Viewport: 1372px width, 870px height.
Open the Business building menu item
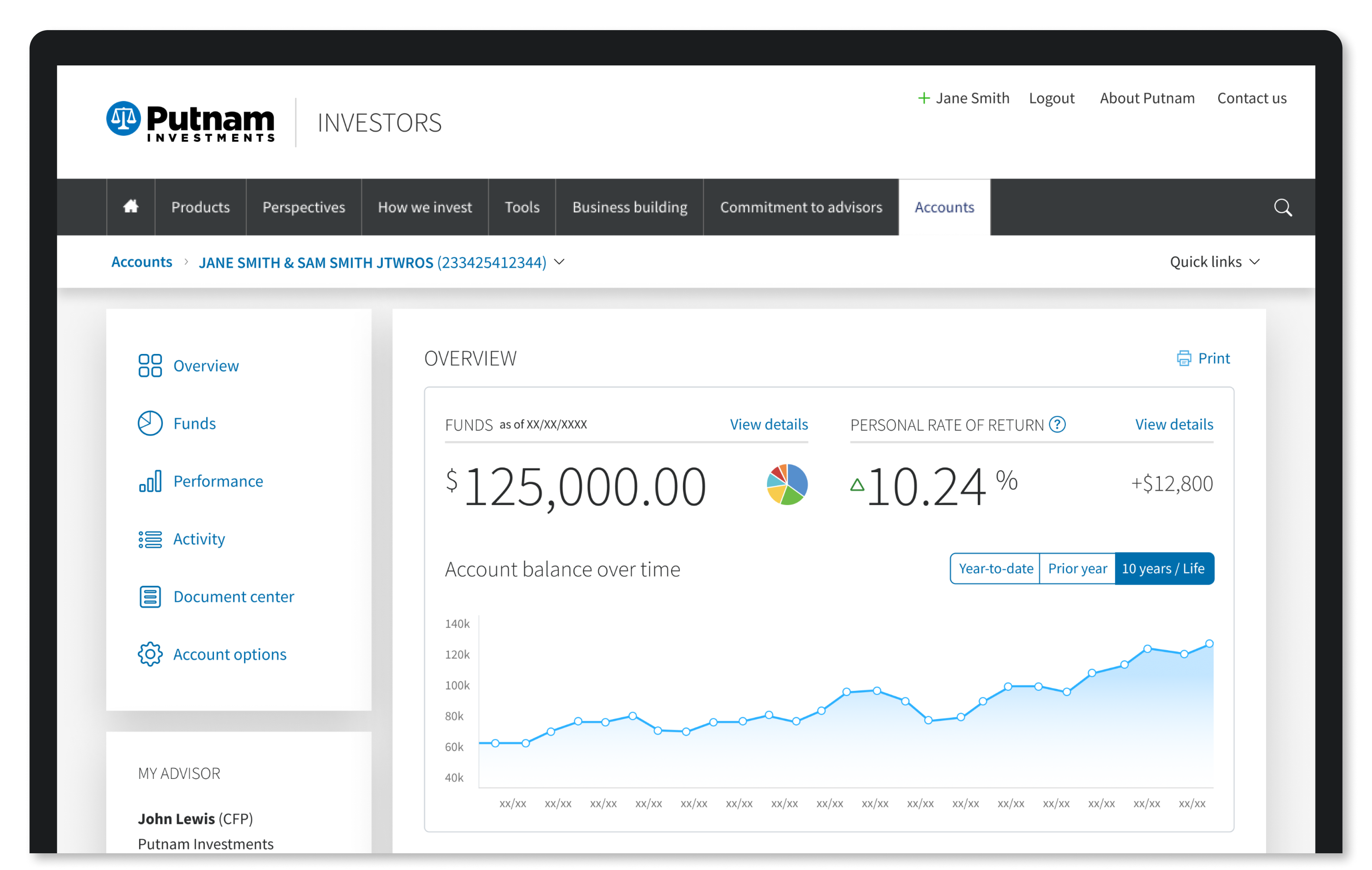629,207
